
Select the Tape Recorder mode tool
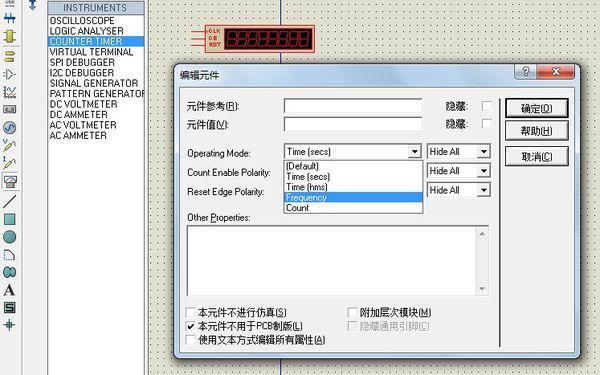[9, 109]
